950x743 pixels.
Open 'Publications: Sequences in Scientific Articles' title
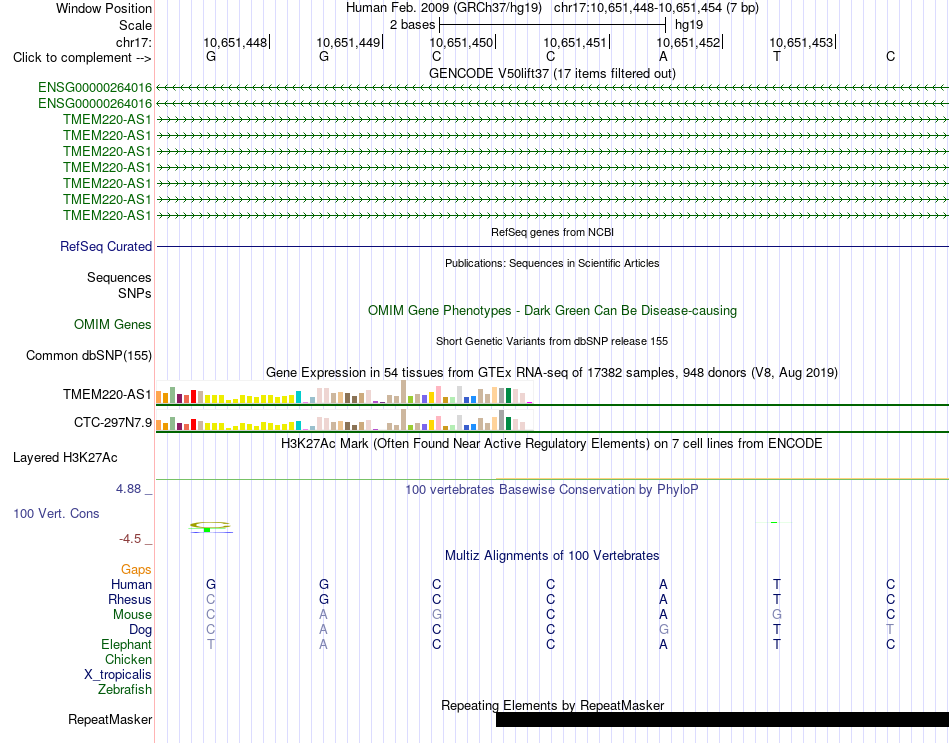[x=552, y=263]
